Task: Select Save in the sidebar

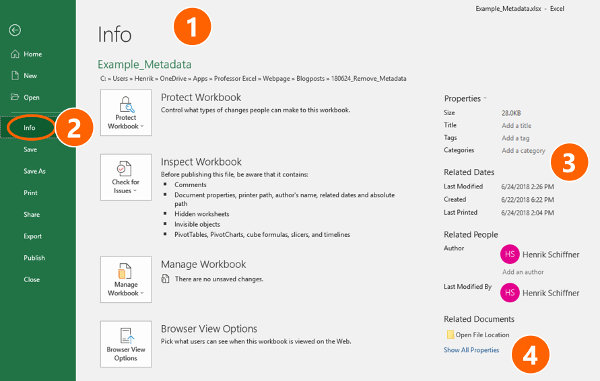Action: [30, 149]
